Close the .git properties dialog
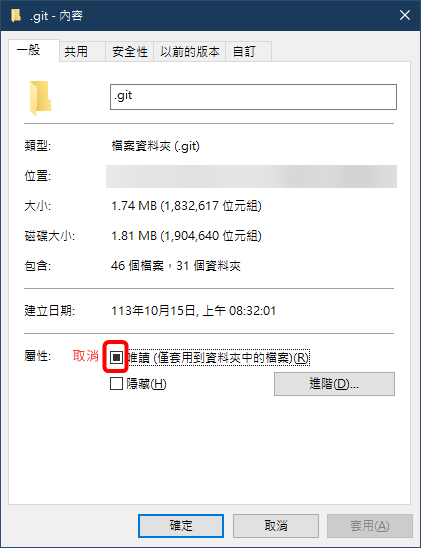The width and height of the screenshot is (421, 548). [405, 15]
